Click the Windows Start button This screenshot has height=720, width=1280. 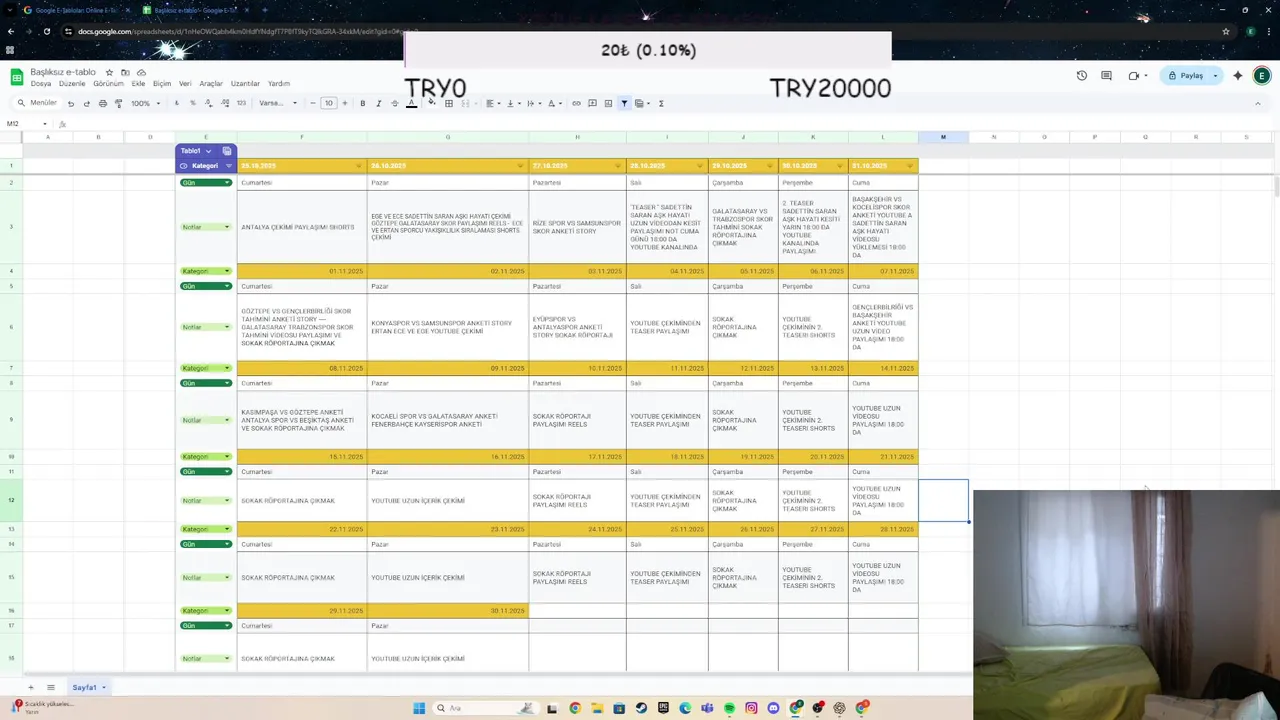coord(419,708)
